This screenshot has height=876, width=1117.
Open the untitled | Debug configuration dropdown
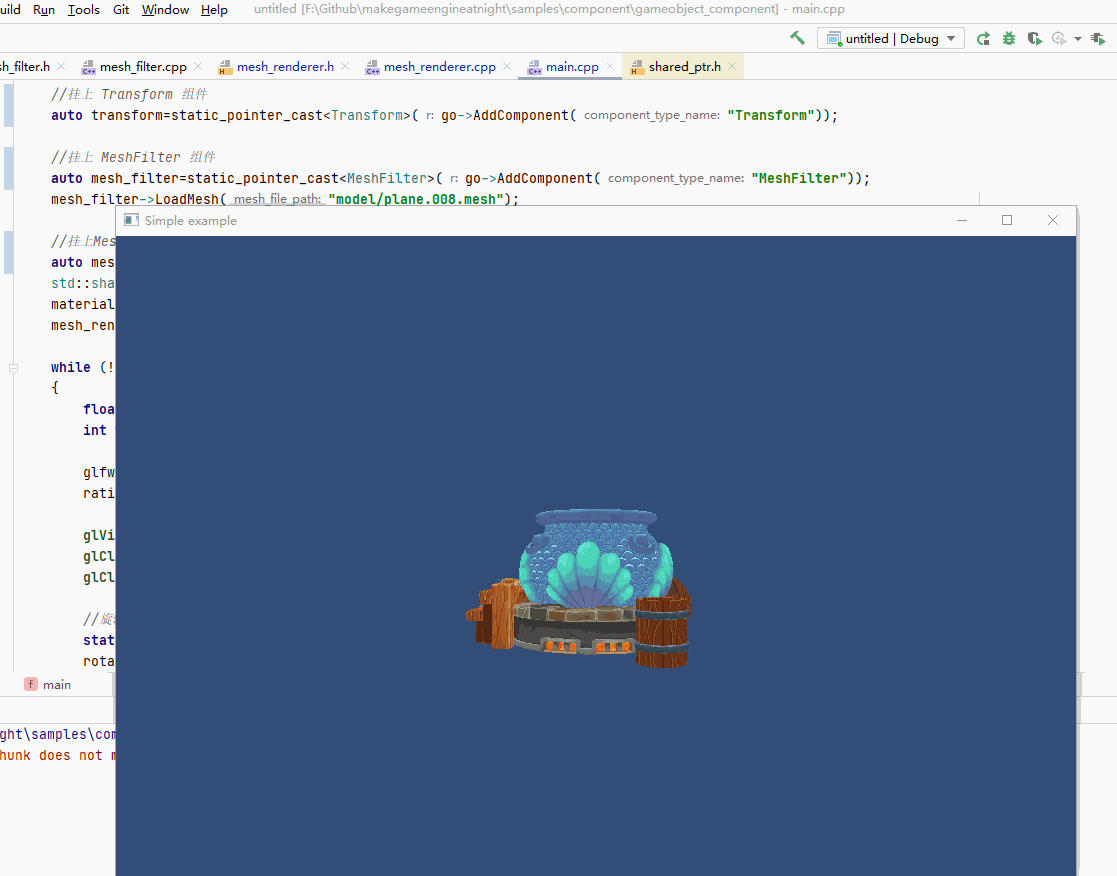click(x=891, y=38)
